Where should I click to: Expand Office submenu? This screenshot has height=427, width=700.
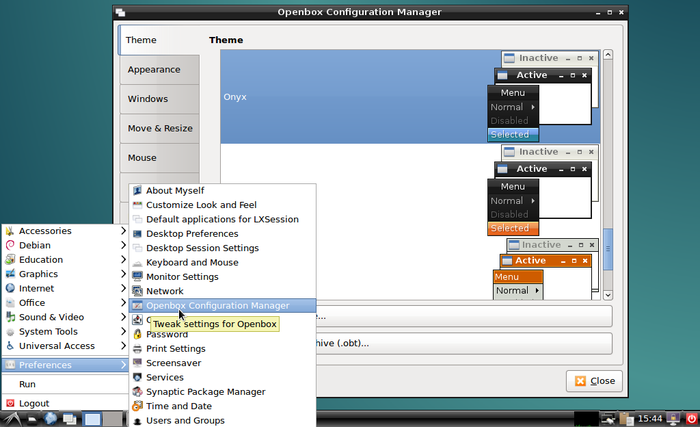[x=65, y=303]
